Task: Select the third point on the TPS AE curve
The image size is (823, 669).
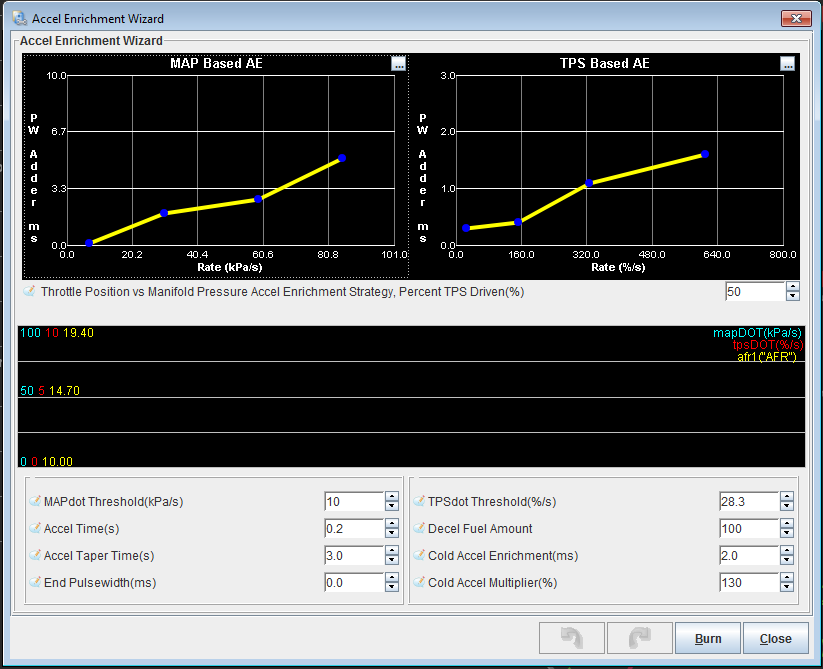Action: point(589,183)
